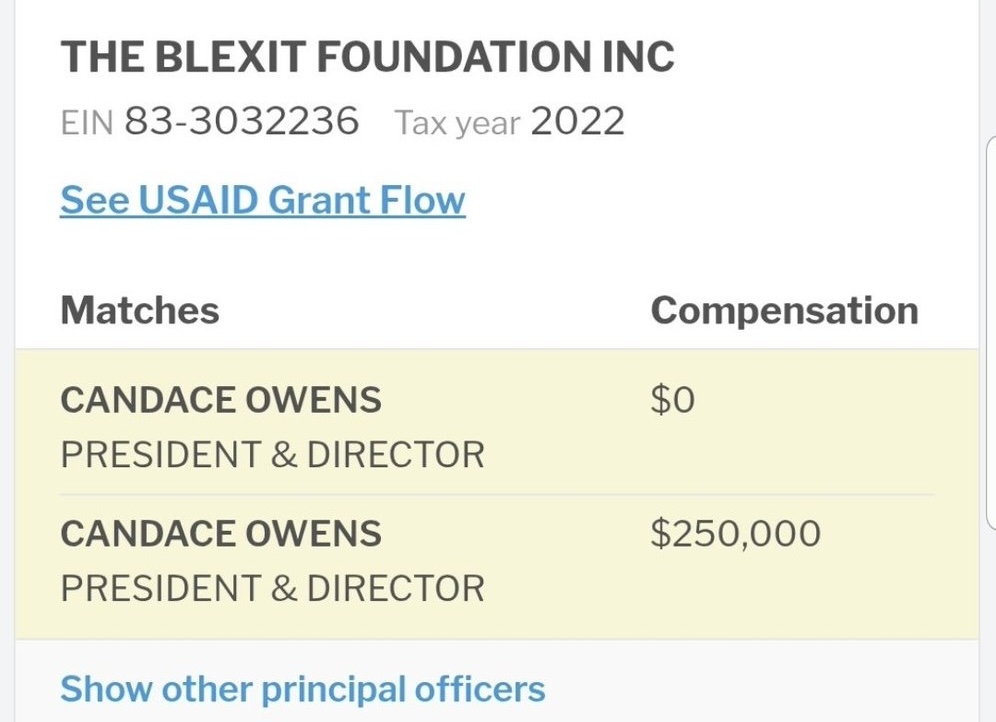Viewport: 996px width, 722px height.
Task: Click the divider between Owens rows
Action: [x=497, y=495]
